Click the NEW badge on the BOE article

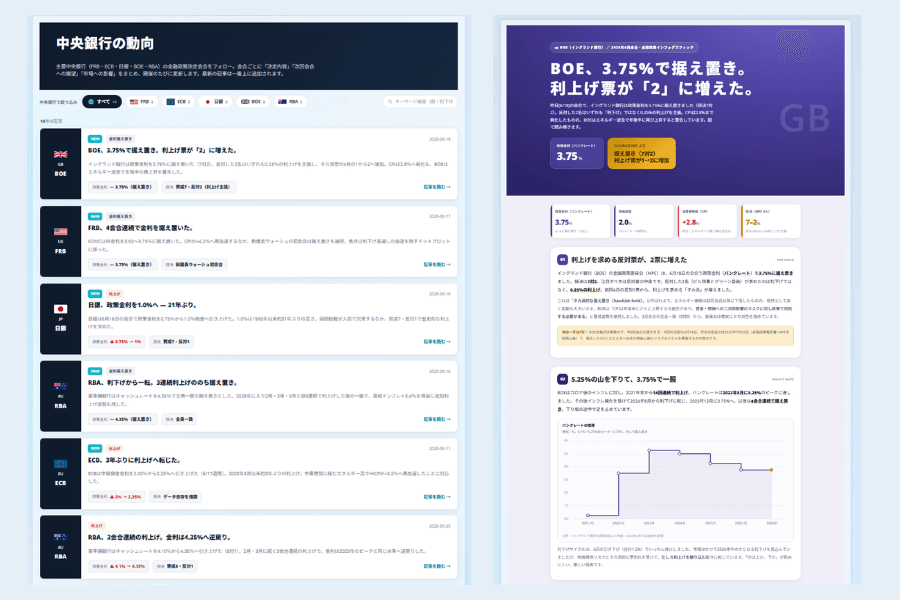pyautogui.click(x=95, y=139)
